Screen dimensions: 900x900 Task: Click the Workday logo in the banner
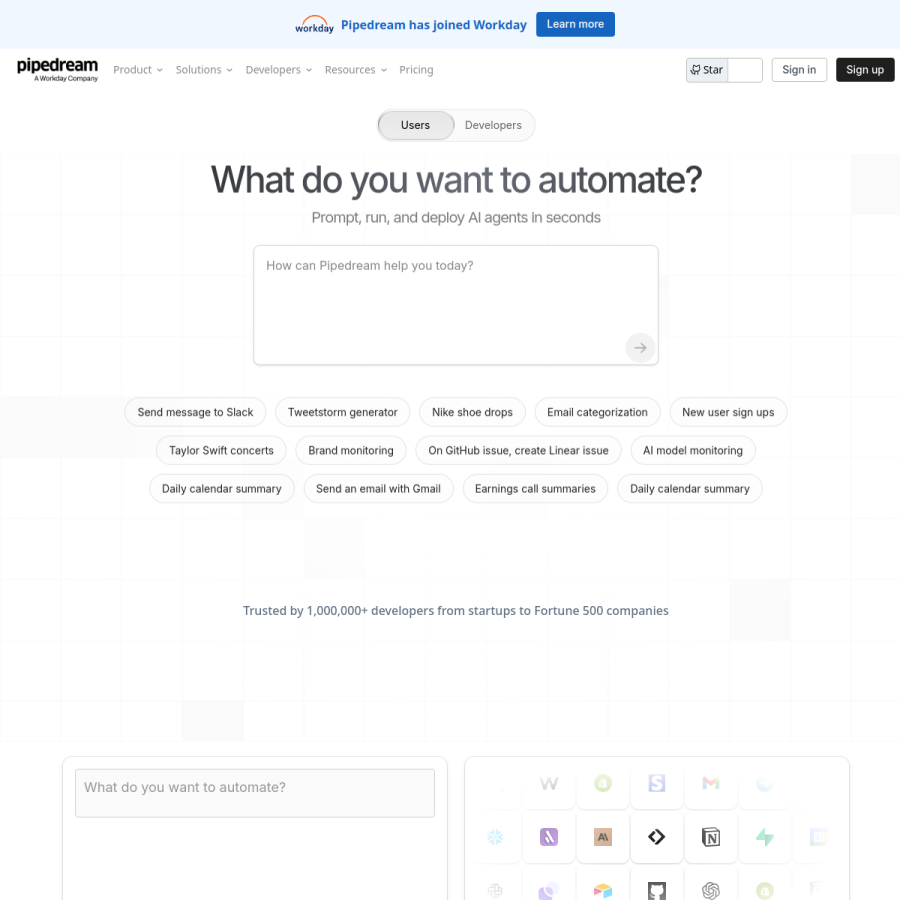point(314,25)
